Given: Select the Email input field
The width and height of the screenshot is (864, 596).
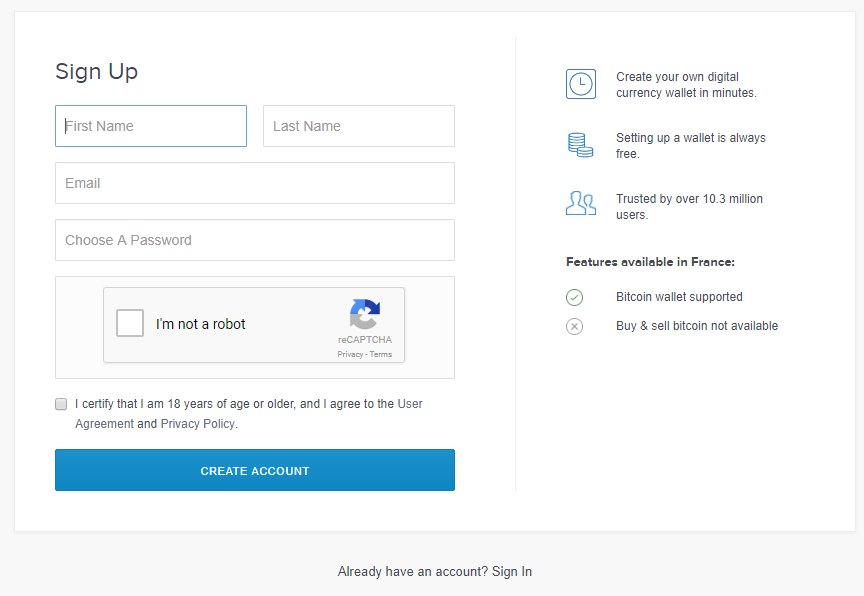Looking at the screenshot, I should 255,183.
